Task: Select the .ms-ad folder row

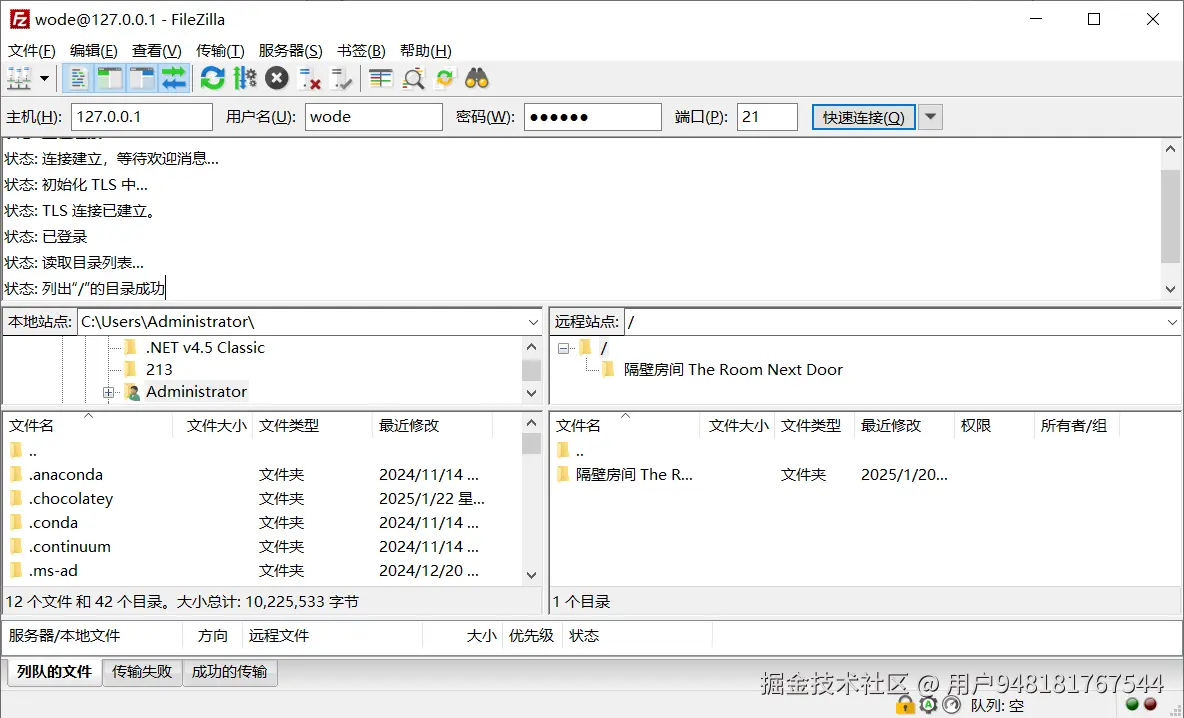Action: pyautogui.click(x=261, y=572)
